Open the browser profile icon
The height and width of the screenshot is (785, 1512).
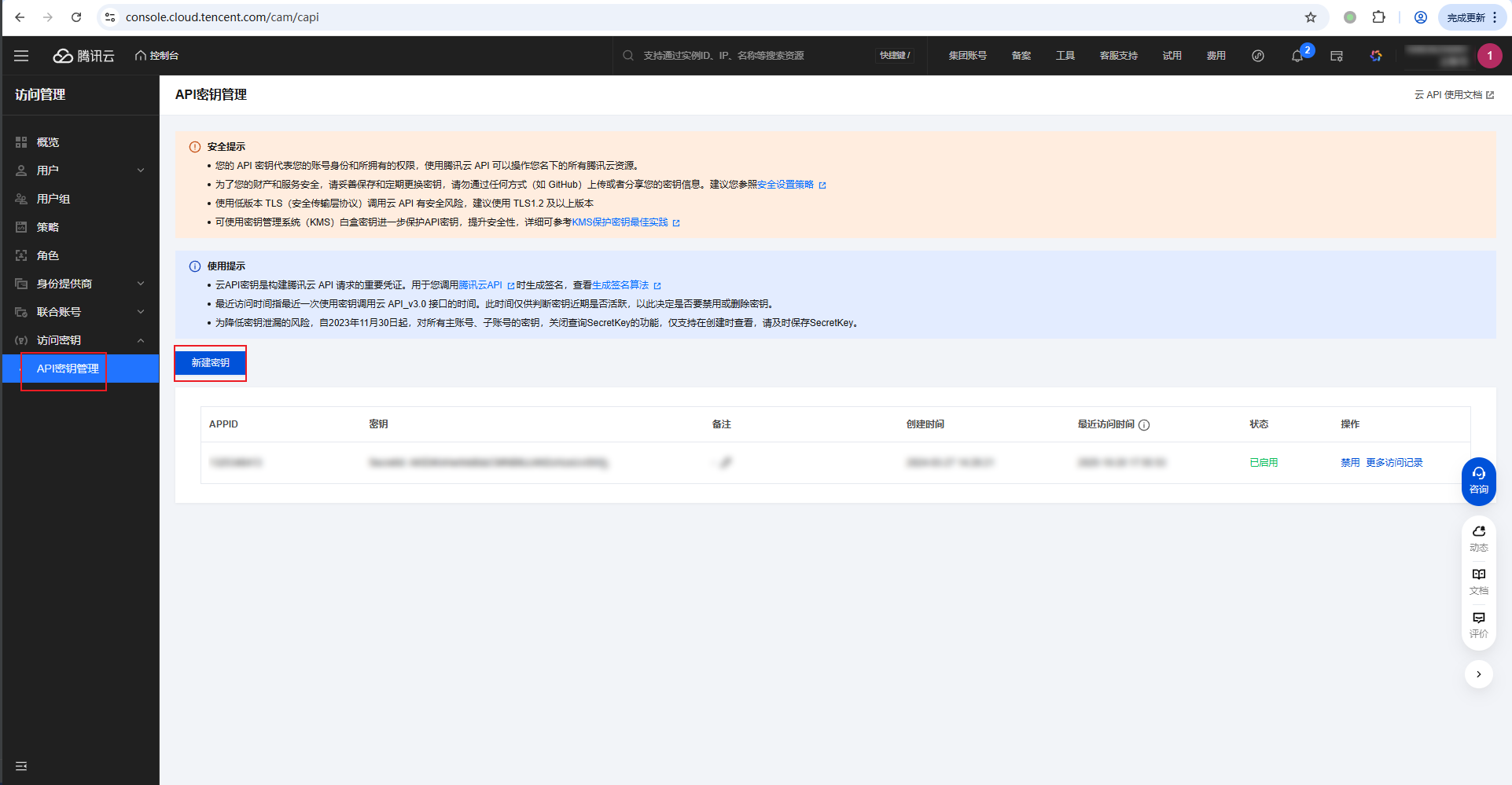(x=1421, y=17)
